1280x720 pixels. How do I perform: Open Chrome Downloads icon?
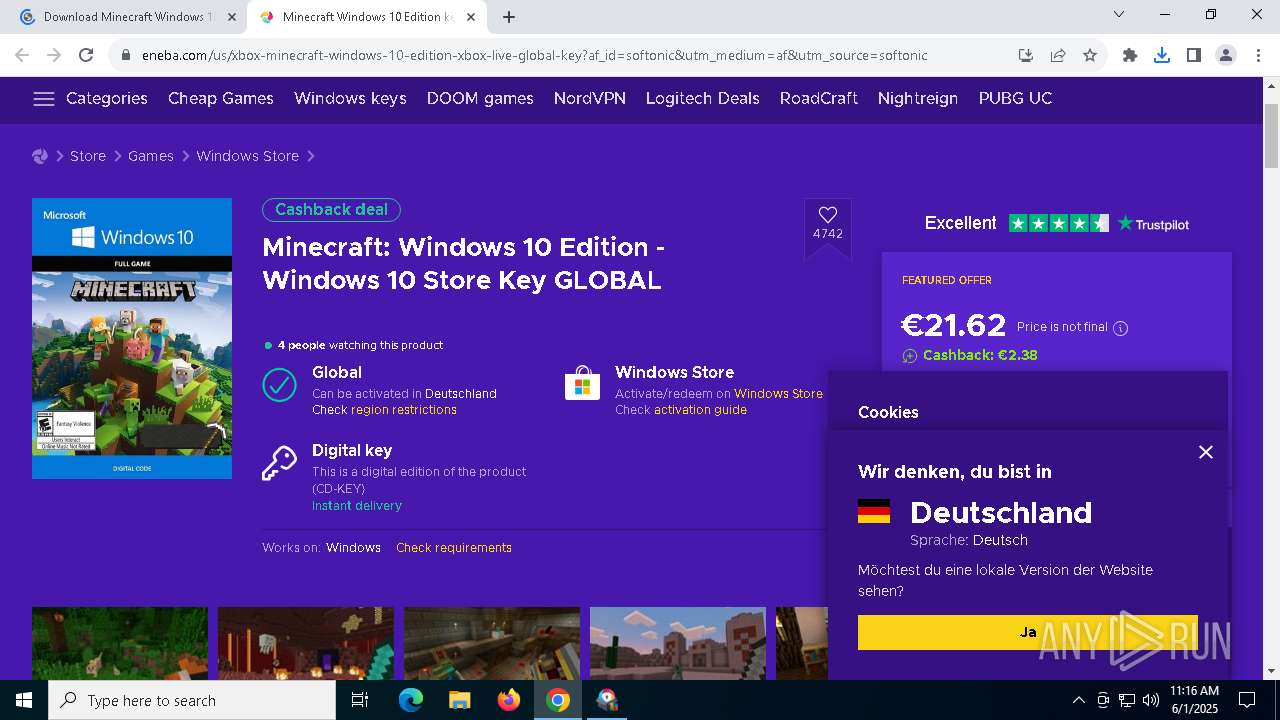[x=1162, y=55]
